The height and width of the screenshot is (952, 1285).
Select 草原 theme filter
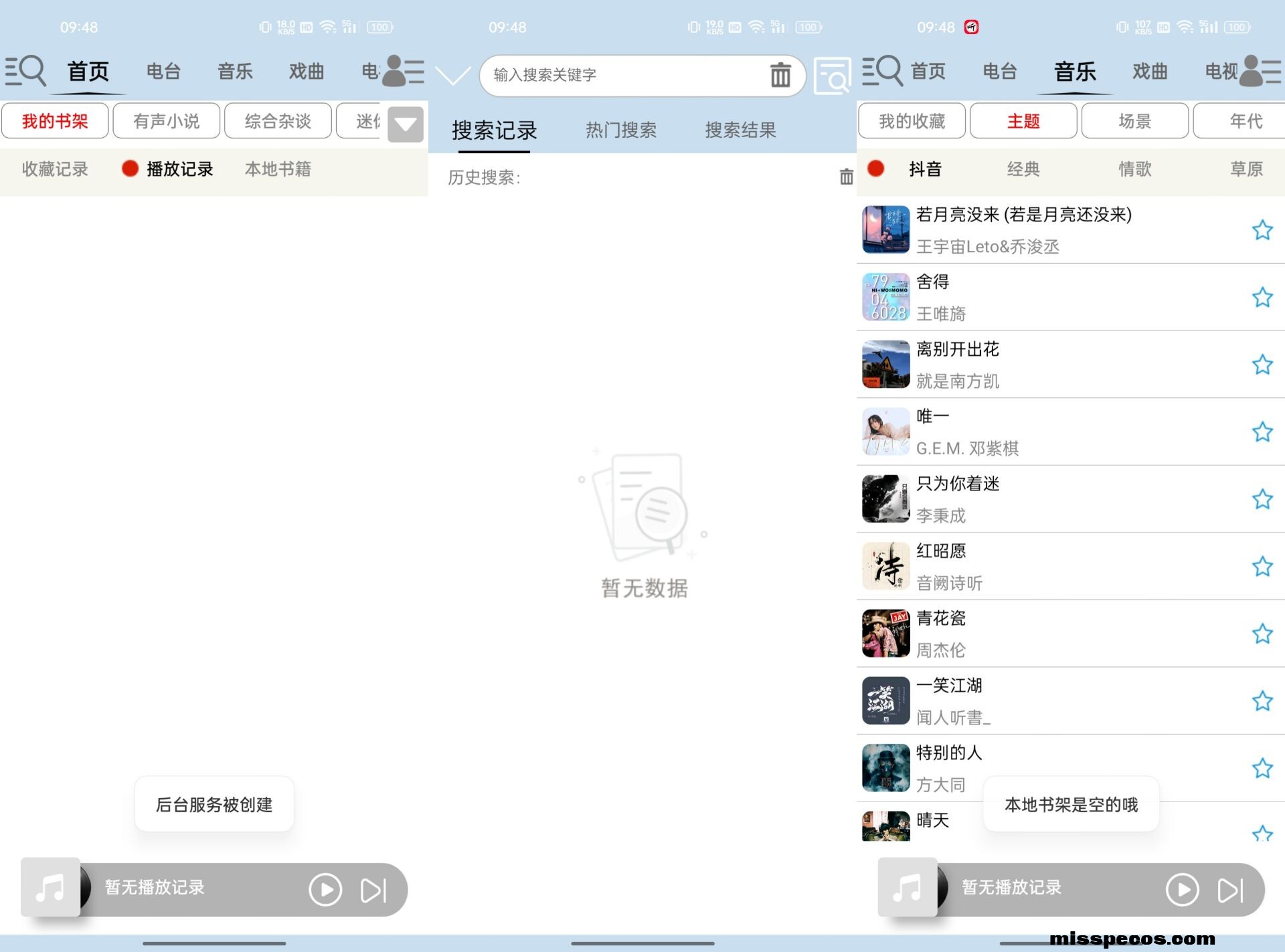click(x=1246, y=169)
